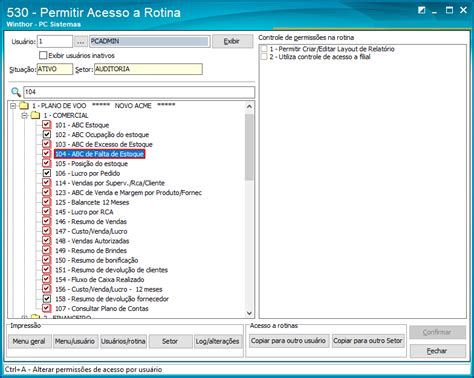
Task: Click the Menu/usuário print button
Action: (x=75, y=341)
